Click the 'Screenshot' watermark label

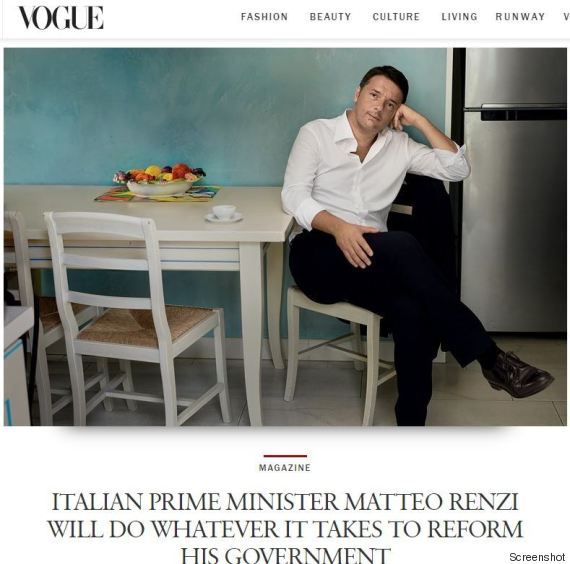pyautogui.click(x=537, y=557)
